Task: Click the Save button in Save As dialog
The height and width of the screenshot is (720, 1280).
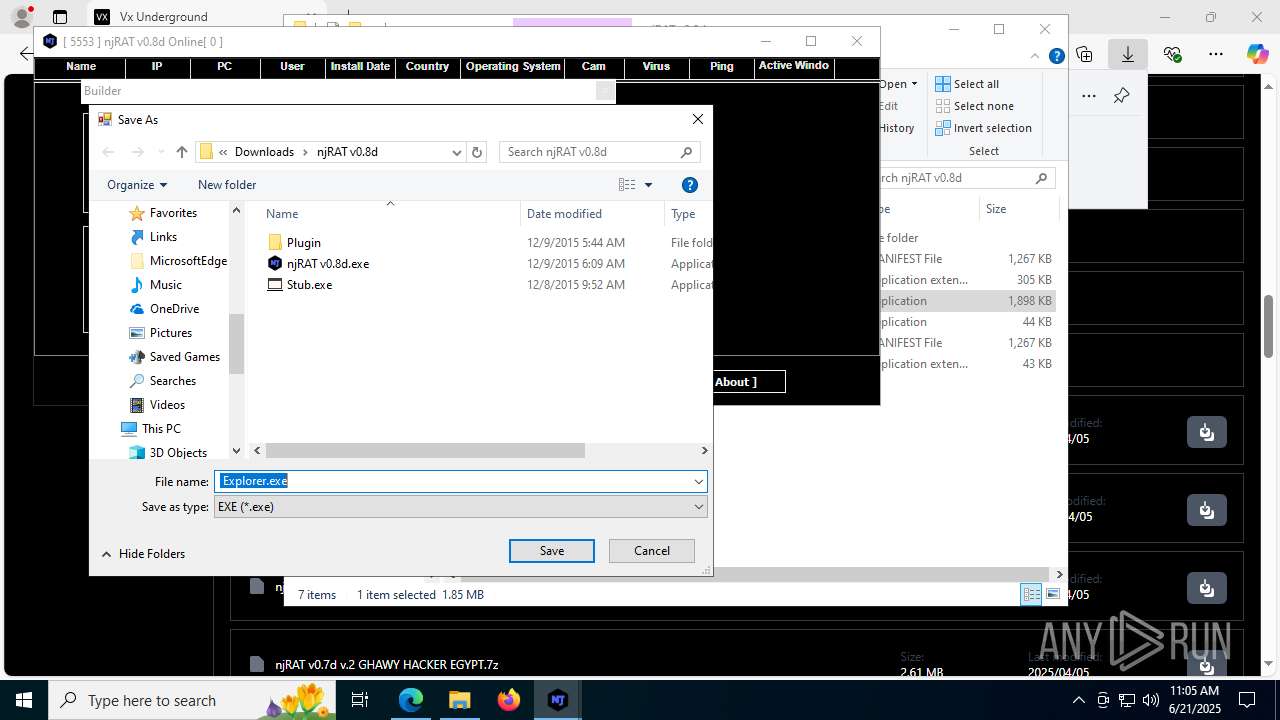Action: pyautogui.click(x=552, y=551)
